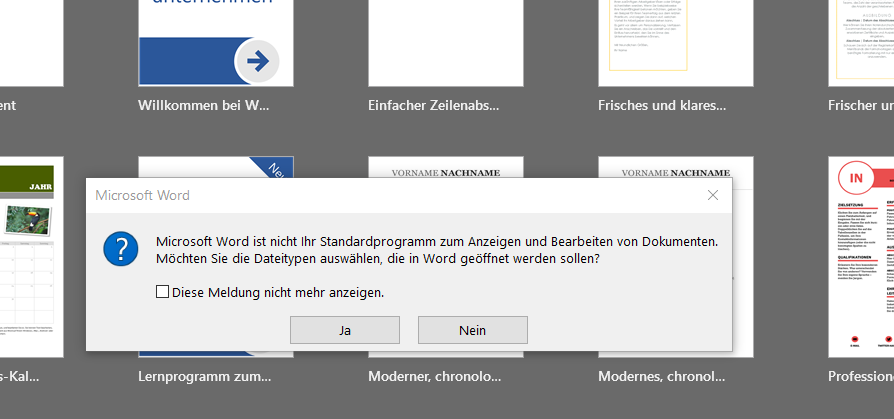The height and width of the screenshot is (419, 894).
Task: Click Ja in the Microsoft Word dialog
Action: [x=344, y=330]
